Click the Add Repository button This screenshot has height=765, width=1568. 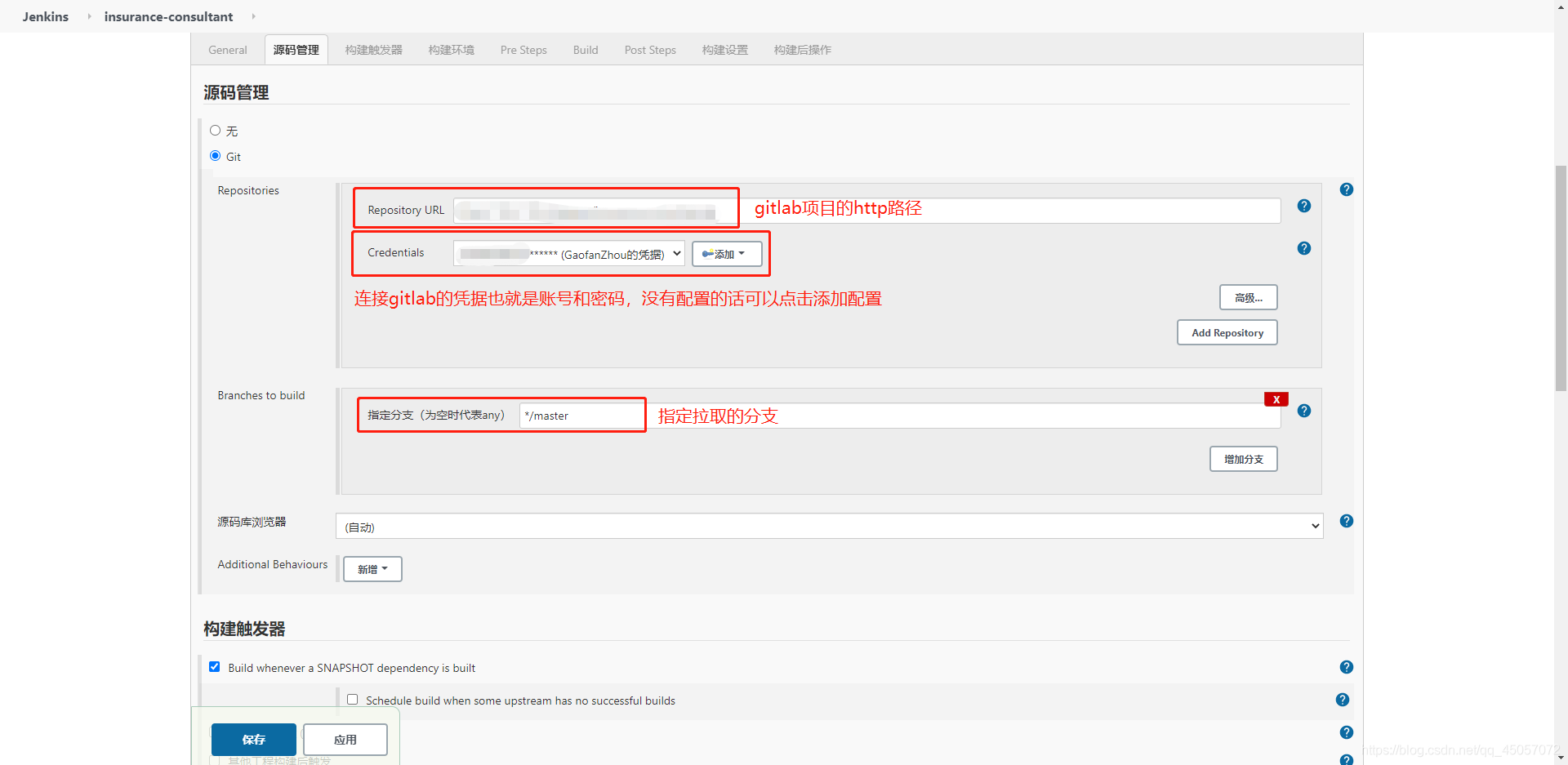point(1227,332)
